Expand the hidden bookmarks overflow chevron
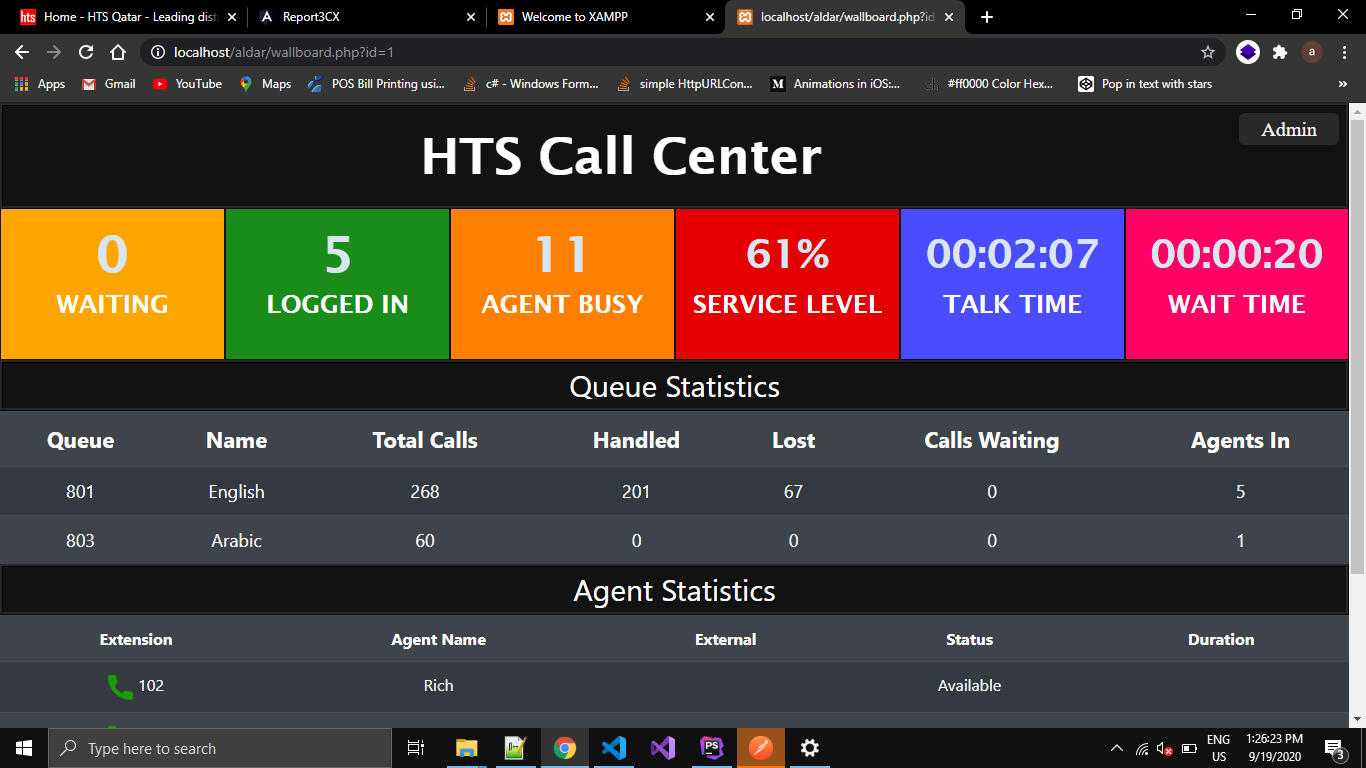Viewport: 1366px width, 768px height. click(1342, 84)
